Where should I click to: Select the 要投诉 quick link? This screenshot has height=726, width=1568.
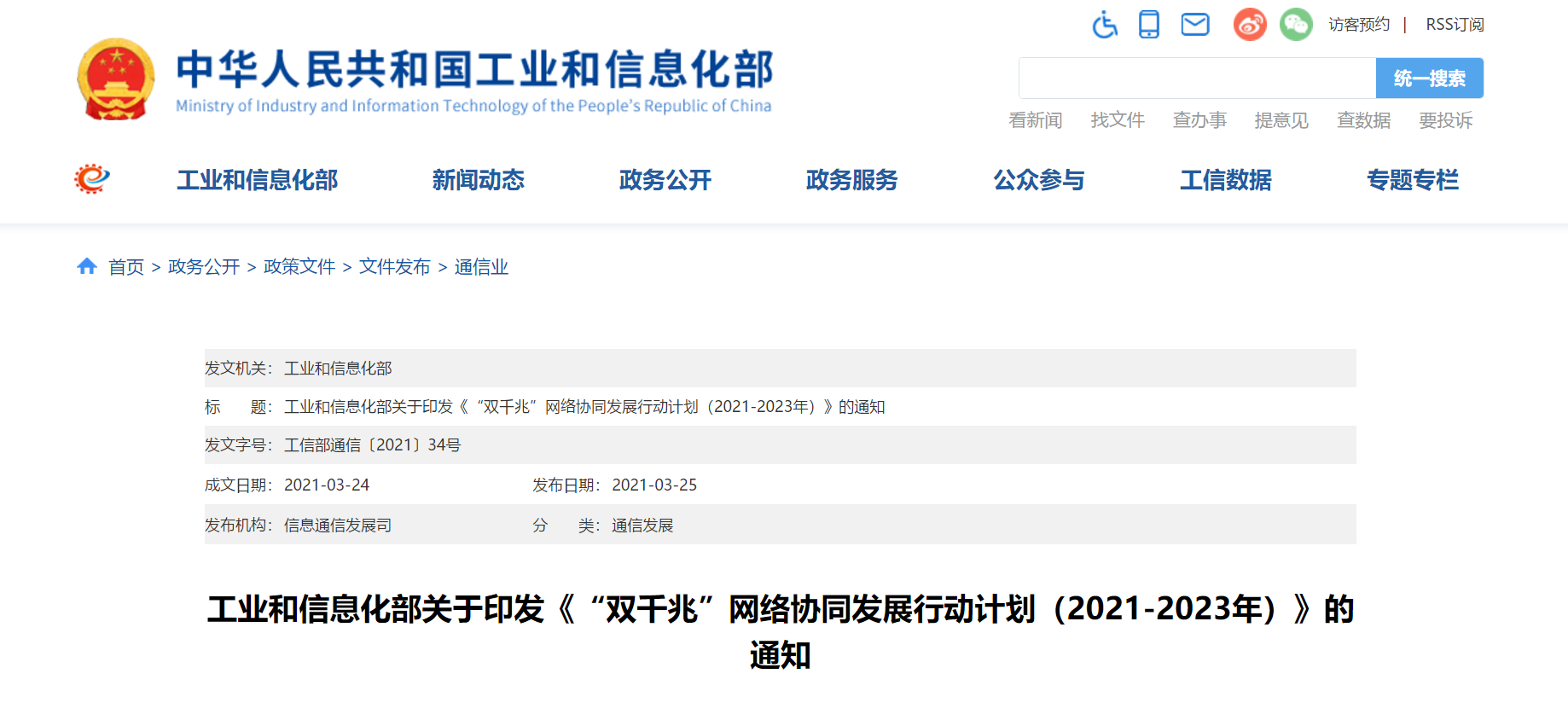(1445, 120)
